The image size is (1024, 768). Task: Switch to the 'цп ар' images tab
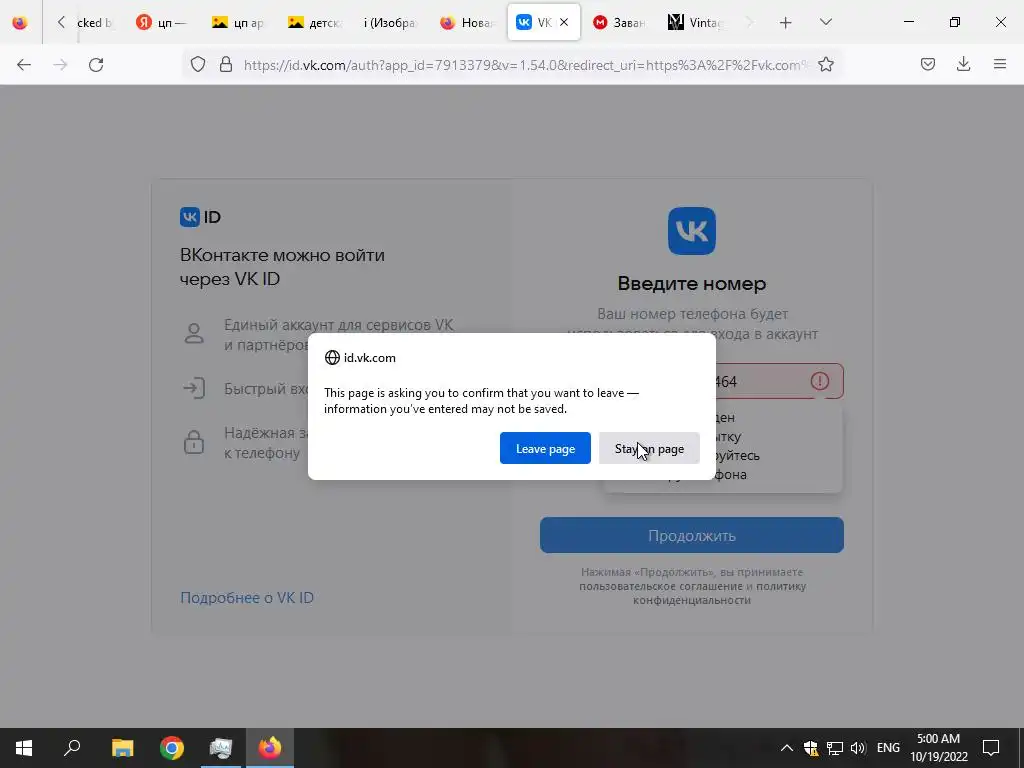click(x=238, y=22)
